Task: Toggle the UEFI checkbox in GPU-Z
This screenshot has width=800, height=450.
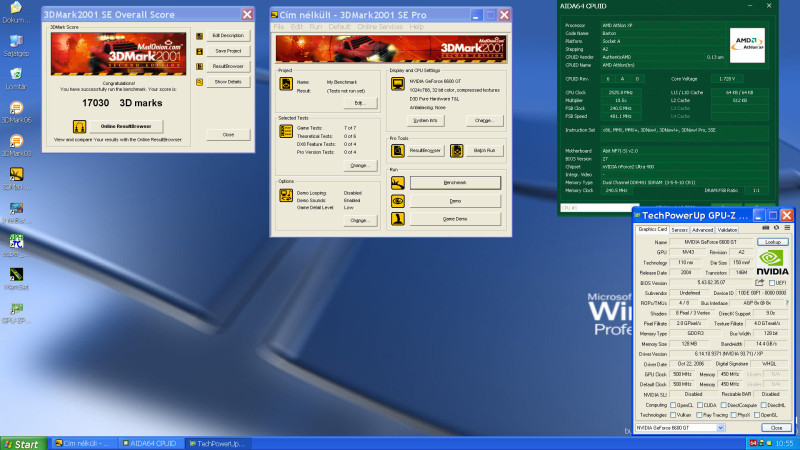Action: click(772, 283)
